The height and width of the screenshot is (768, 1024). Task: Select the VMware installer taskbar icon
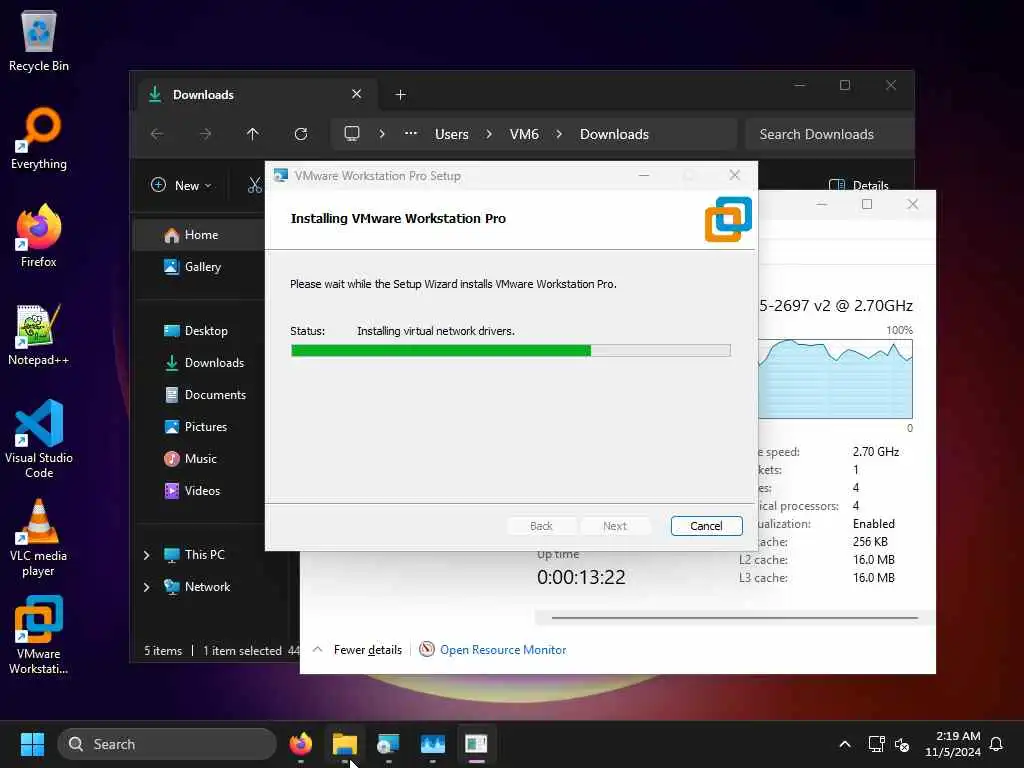click(389, 744)
